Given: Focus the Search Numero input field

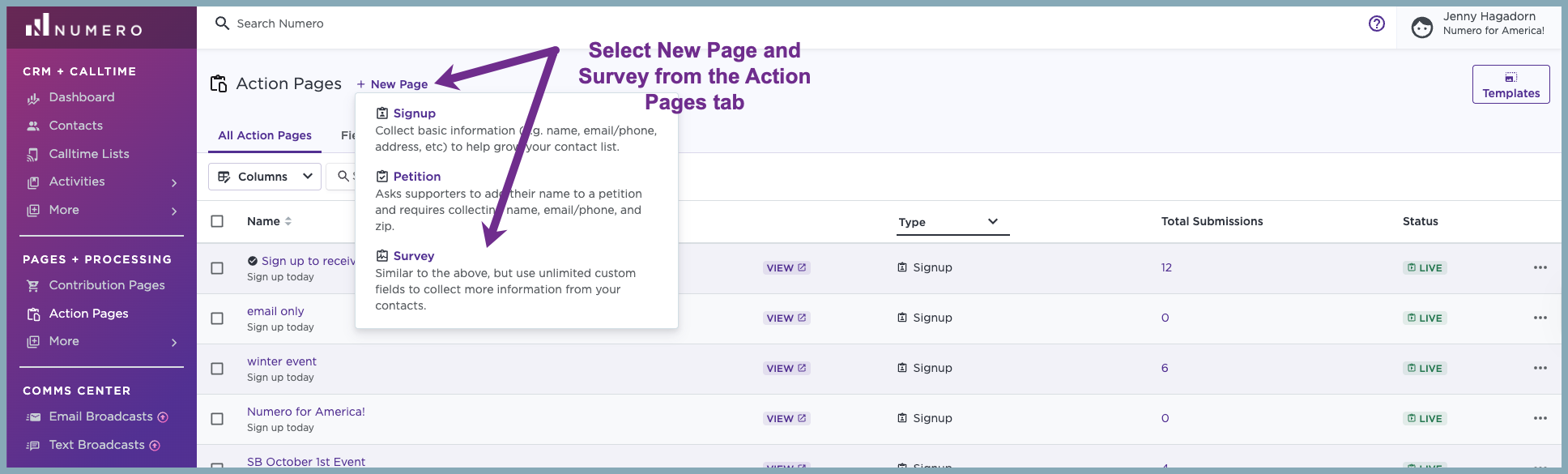Looking at the screenshot, I should click(x=280, y=23).
